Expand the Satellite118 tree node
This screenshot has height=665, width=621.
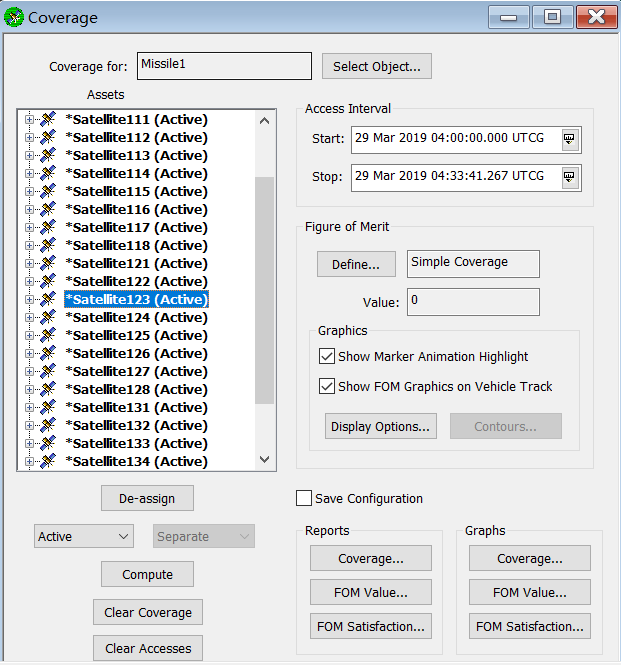(x=29, y=246)
